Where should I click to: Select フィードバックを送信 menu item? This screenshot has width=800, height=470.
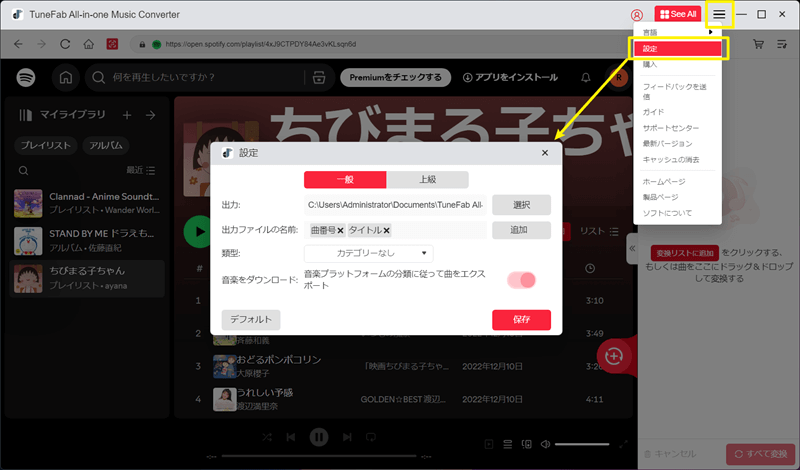click(x=677, y=91)
